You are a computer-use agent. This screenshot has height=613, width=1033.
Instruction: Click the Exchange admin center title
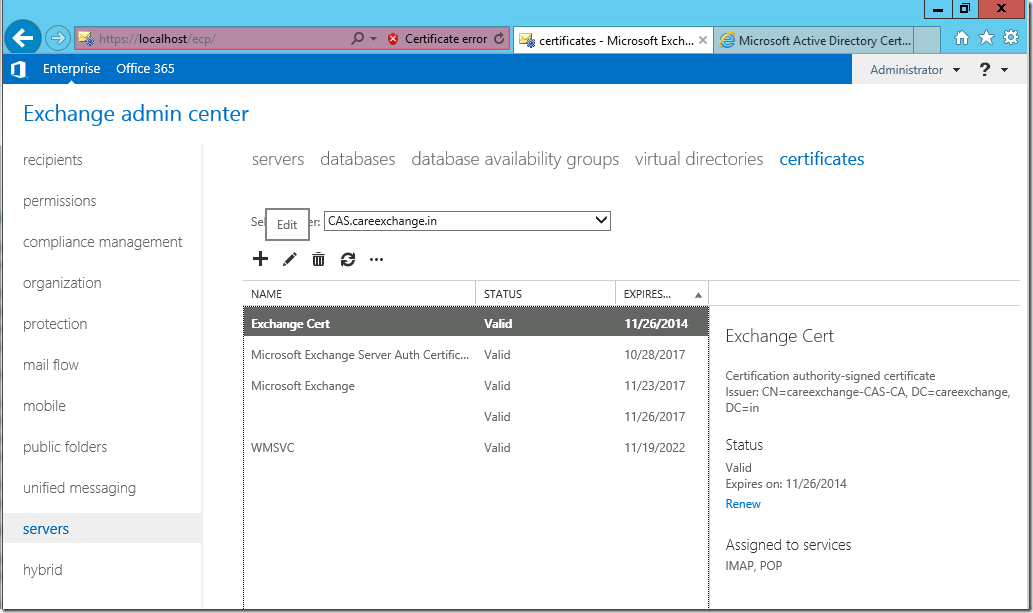click(x=136, y=113)
